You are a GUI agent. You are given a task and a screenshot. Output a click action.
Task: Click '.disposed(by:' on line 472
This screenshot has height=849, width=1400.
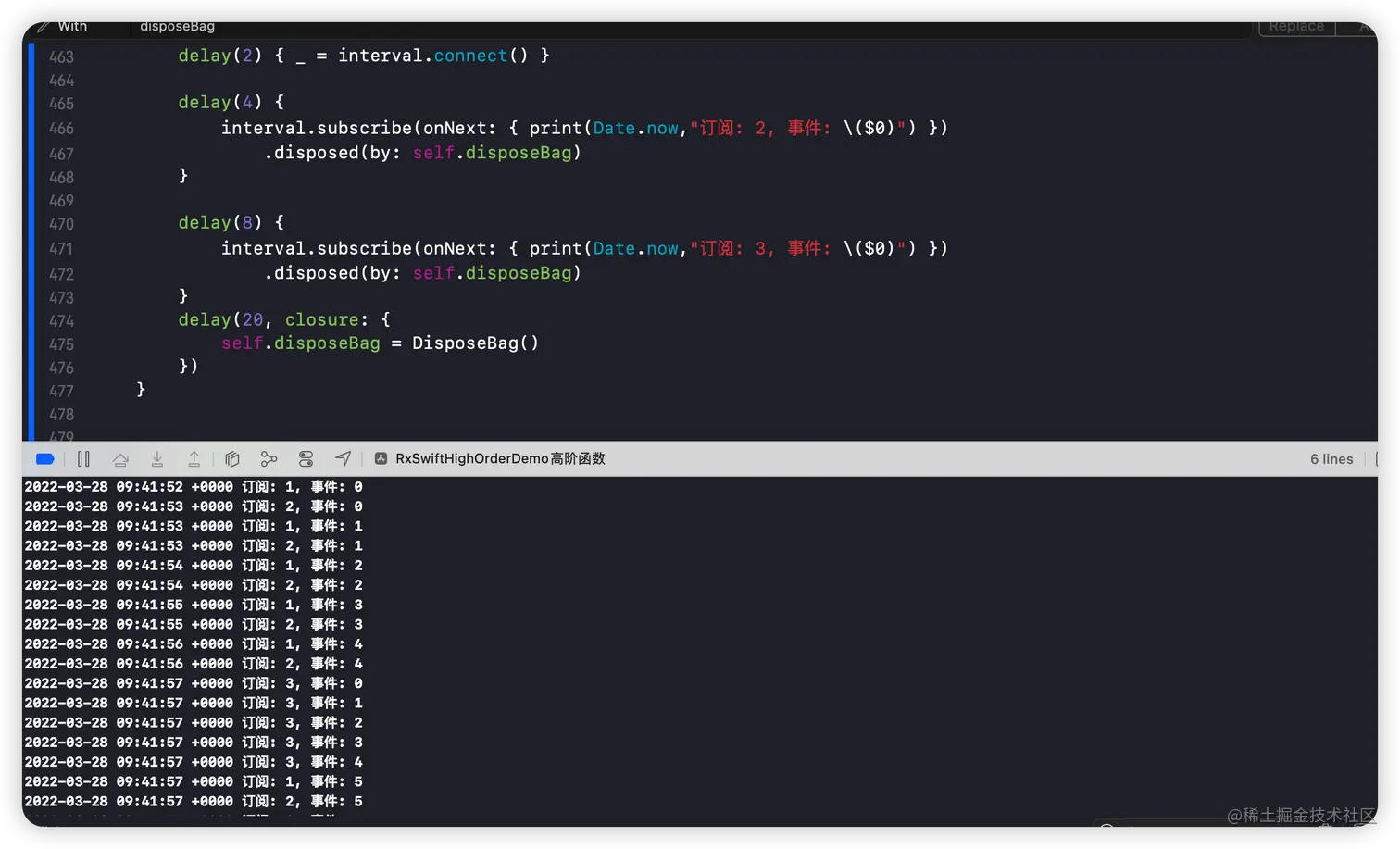point(333,273)
